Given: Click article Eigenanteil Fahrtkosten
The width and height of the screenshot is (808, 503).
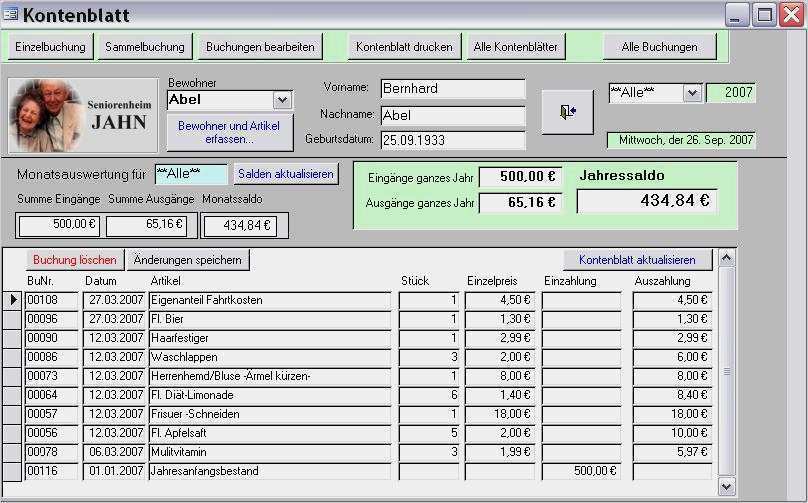Looking at the screenshot, I should coord(270,300).
